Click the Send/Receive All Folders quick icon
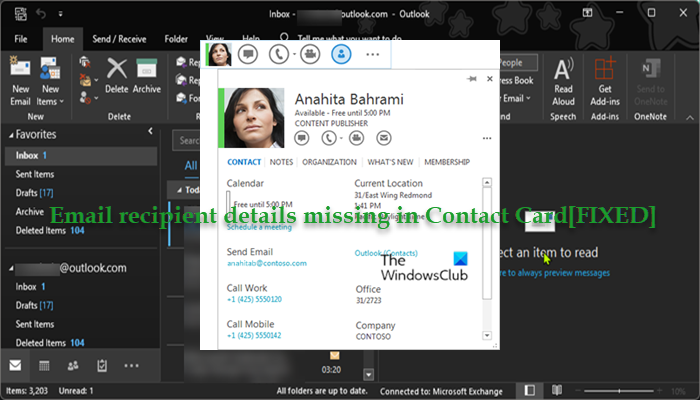Image resolution: width=700 pixels, height=400 pixels. pyautogui.click(x=21, y=14)
